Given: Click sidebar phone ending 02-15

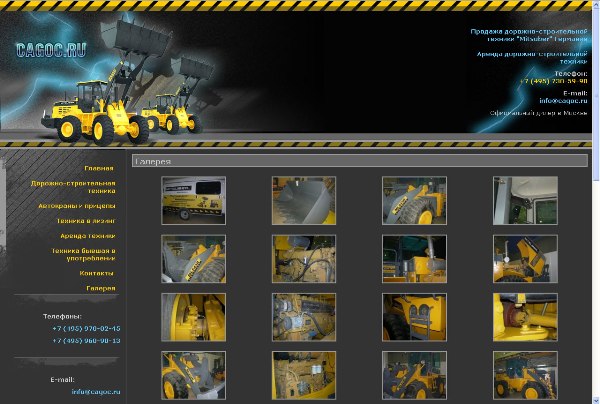Looking at the screenshot, I should coord(86,329).
